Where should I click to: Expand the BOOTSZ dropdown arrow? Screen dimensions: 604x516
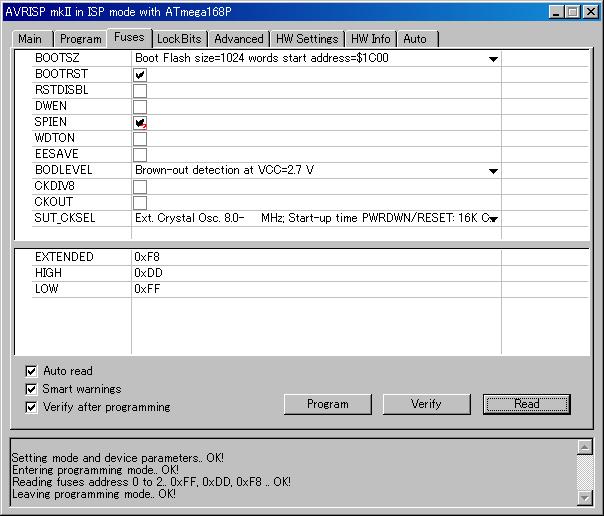pyautogui.click(x=493, y=59)
